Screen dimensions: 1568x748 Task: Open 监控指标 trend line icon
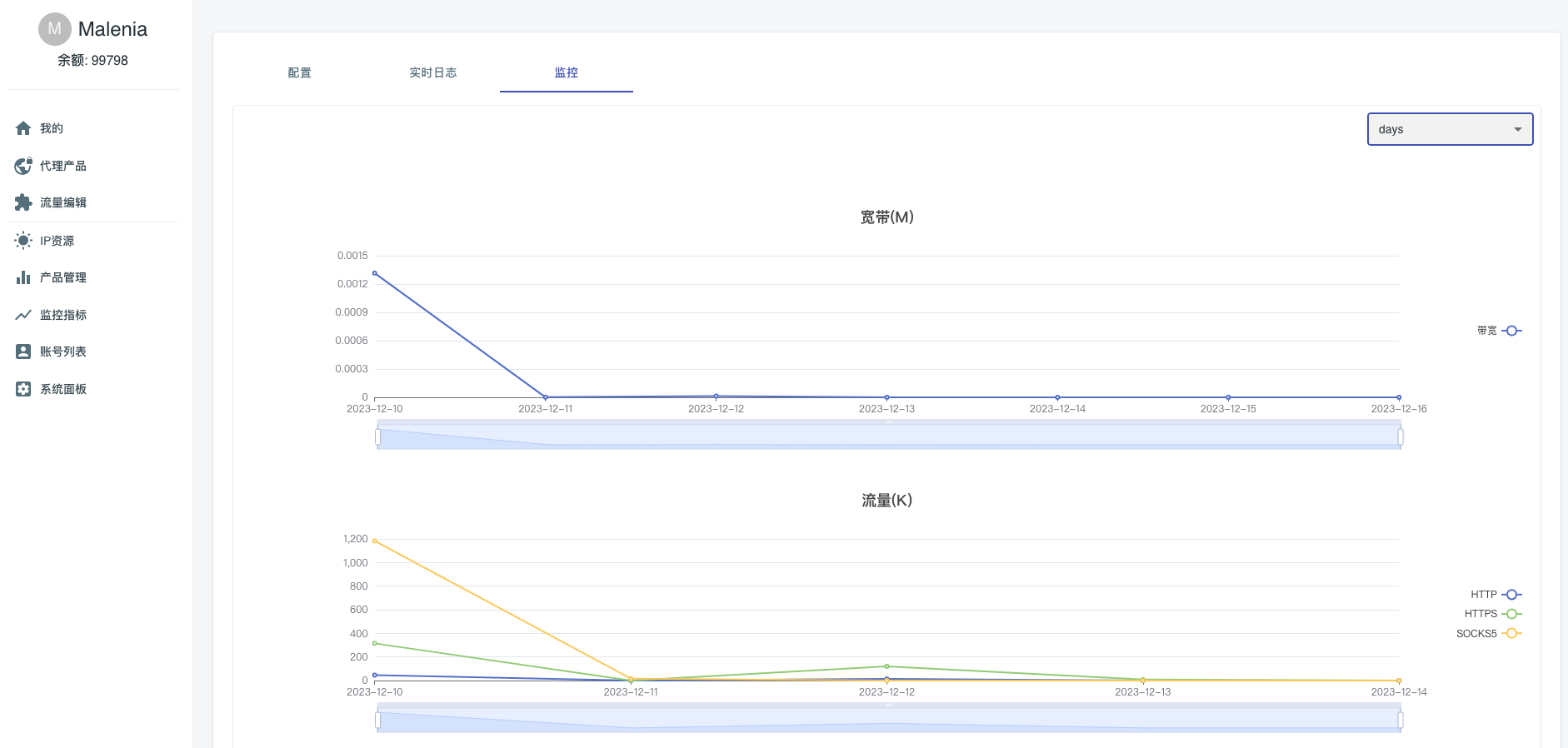[23, 315]
